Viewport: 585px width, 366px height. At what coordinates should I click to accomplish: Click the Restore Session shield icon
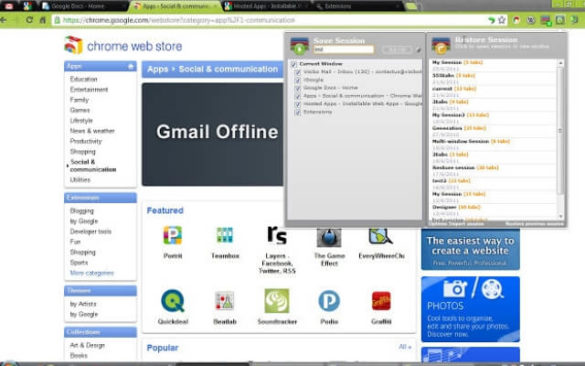441,46
